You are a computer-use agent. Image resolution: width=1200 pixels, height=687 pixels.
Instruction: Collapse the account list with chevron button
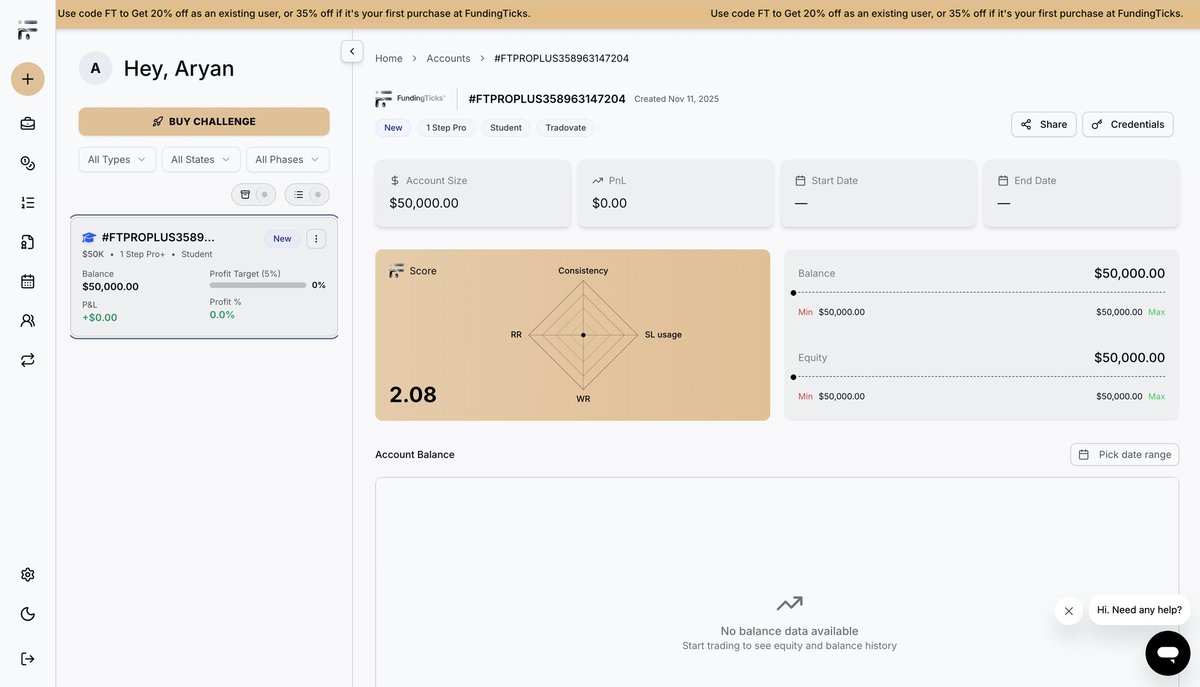pyautogui.click(x=352, y=51)
